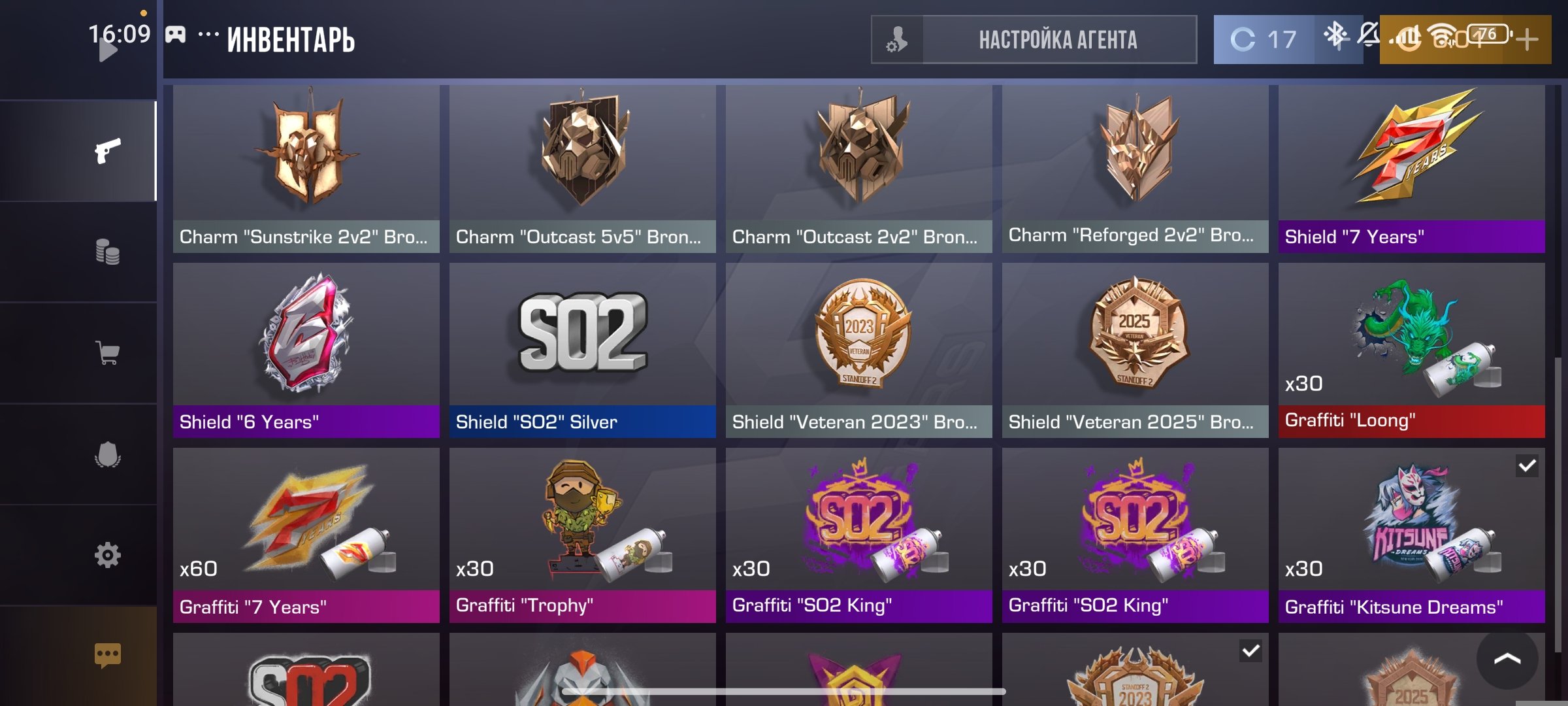Select Shield "7 Years" item
Image resolution: width=1568 pixels, height=706 pixels.
1411,169
